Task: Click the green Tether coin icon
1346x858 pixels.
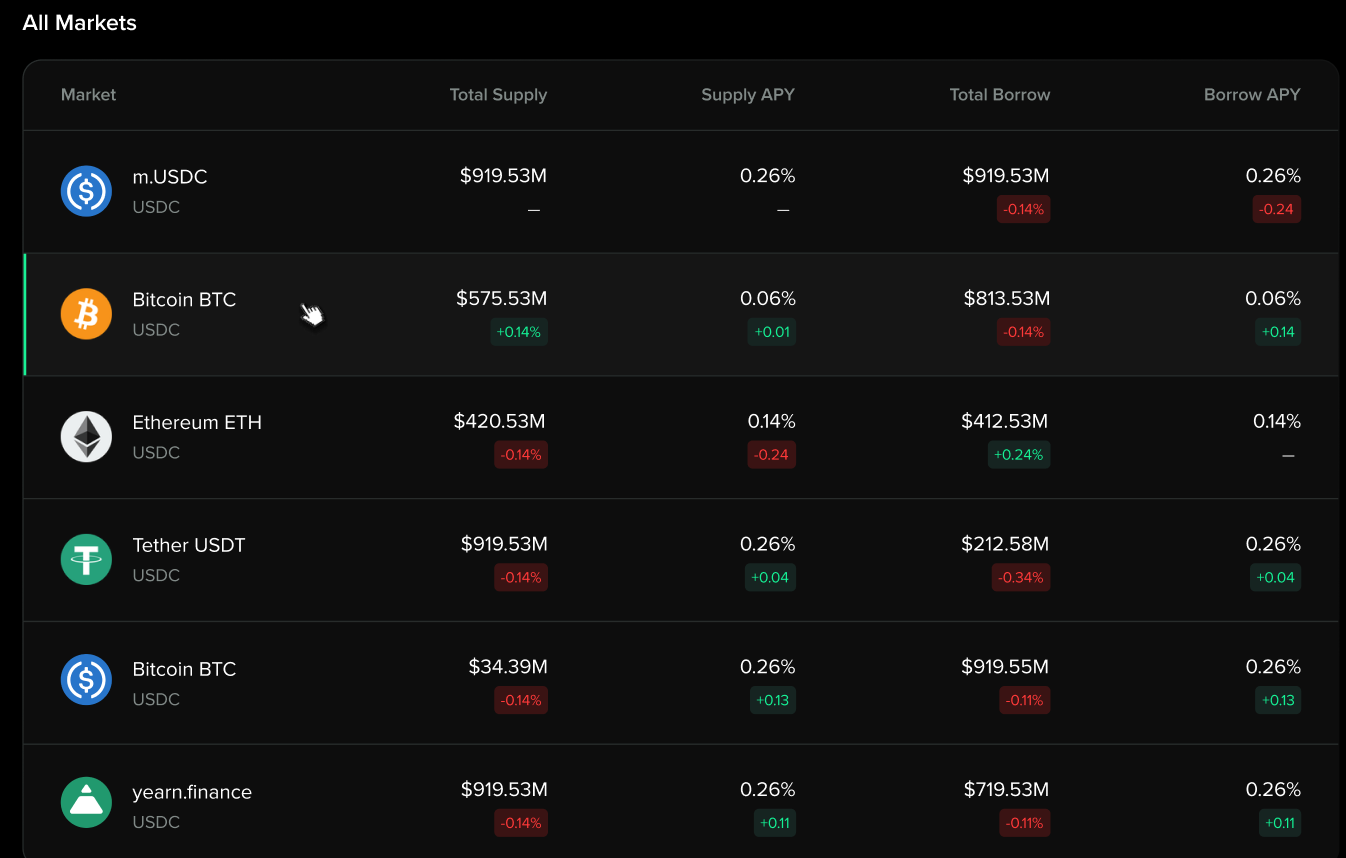Action: pyautogui.click(x=86, y=559)
